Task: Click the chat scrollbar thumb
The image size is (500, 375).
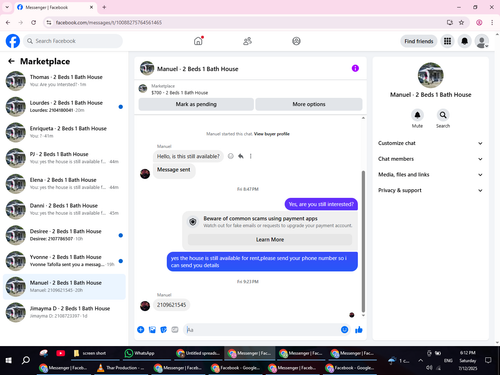Action: tap(363, 241)
